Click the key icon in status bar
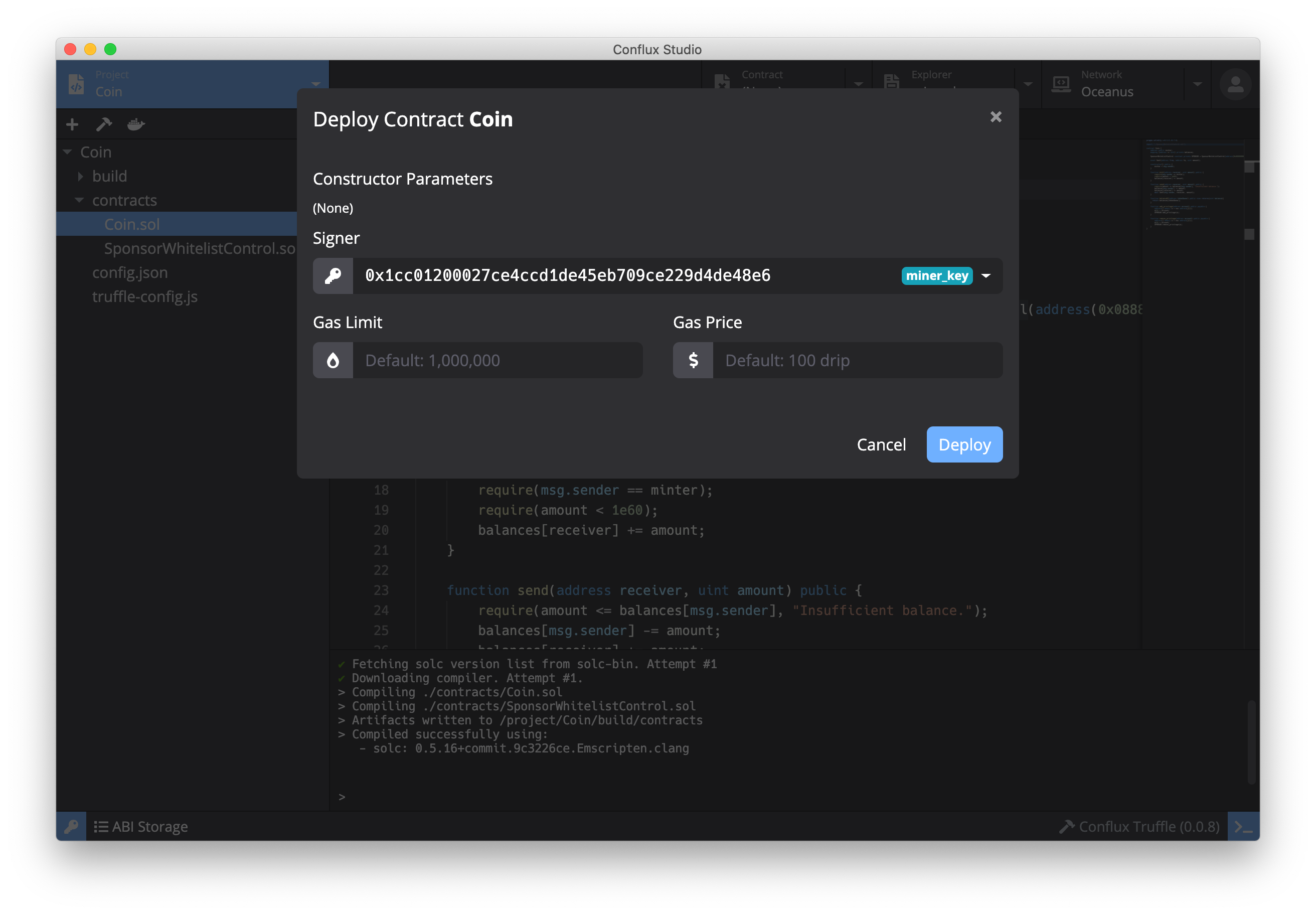 tap(71, 826)
